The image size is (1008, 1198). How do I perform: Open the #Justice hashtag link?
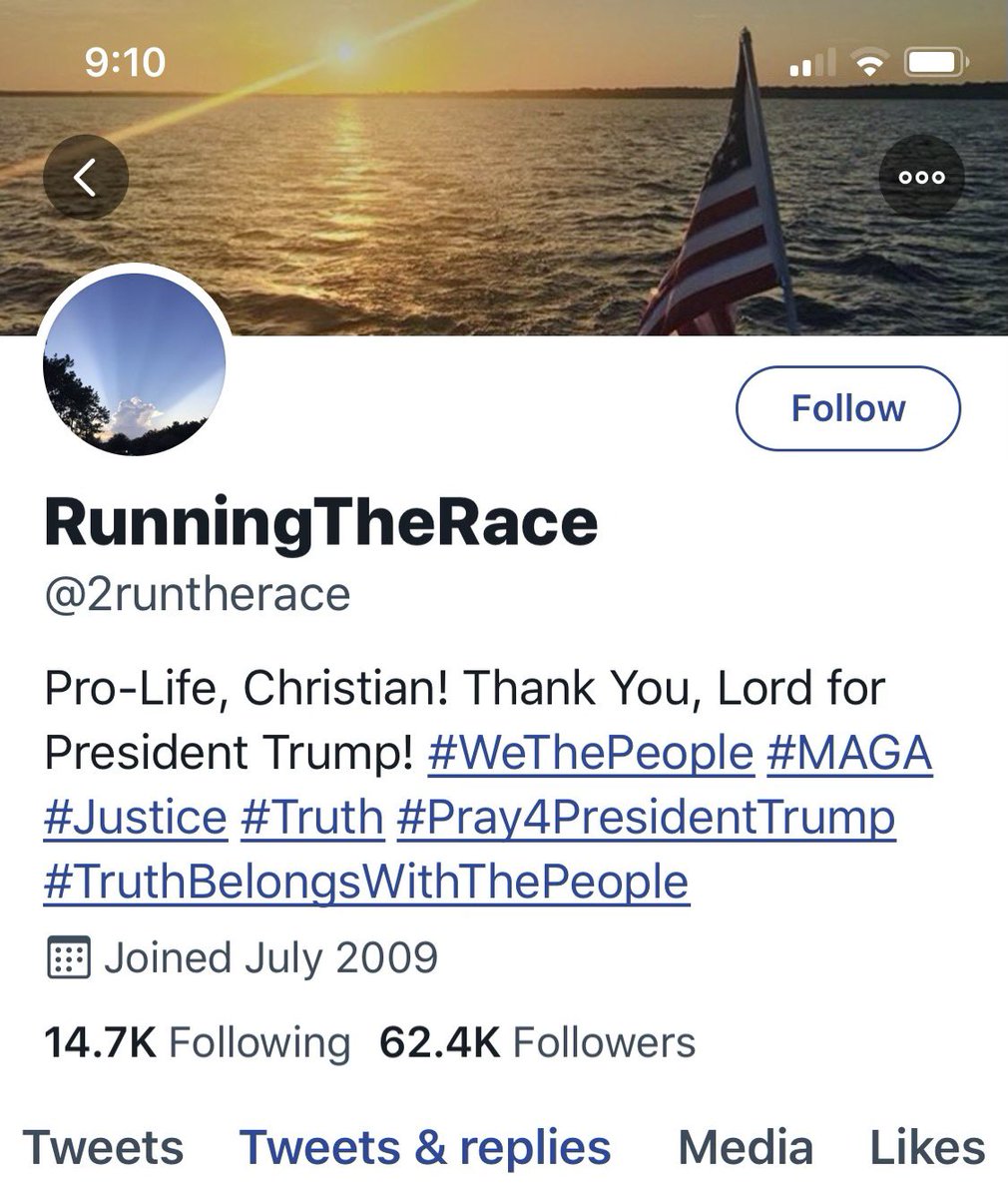pos(136,817)
